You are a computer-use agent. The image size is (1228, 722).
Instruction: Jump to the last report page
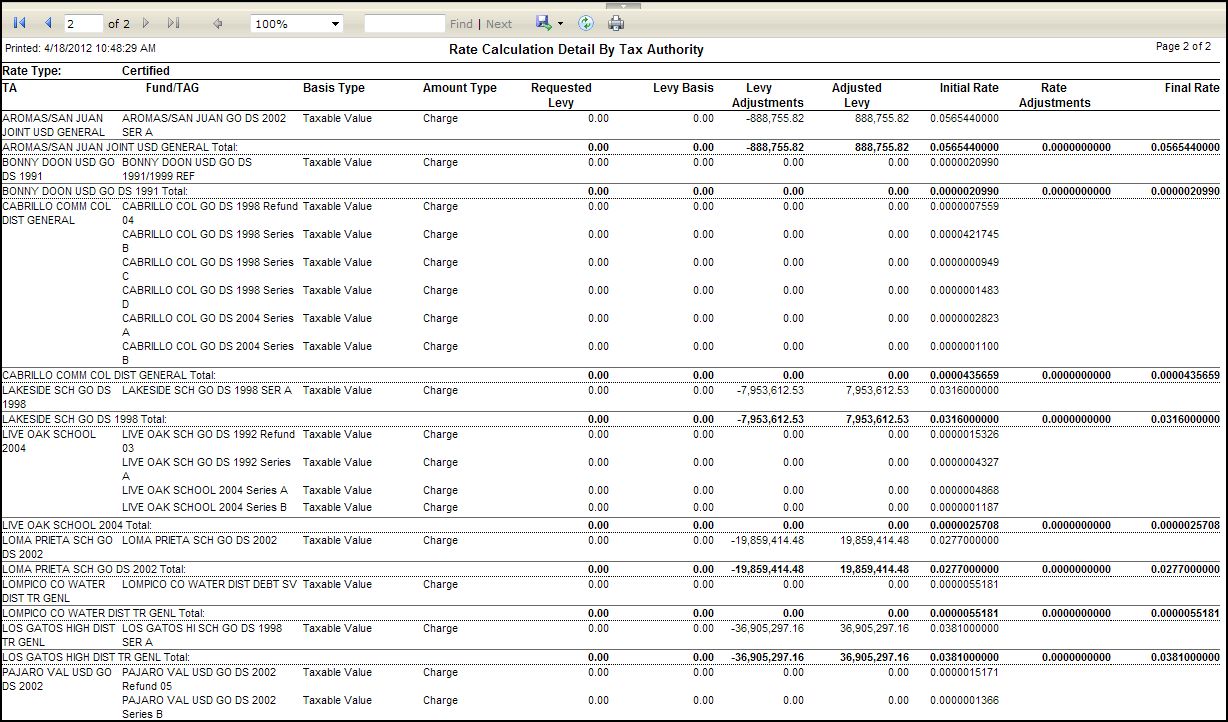point(173,23)
